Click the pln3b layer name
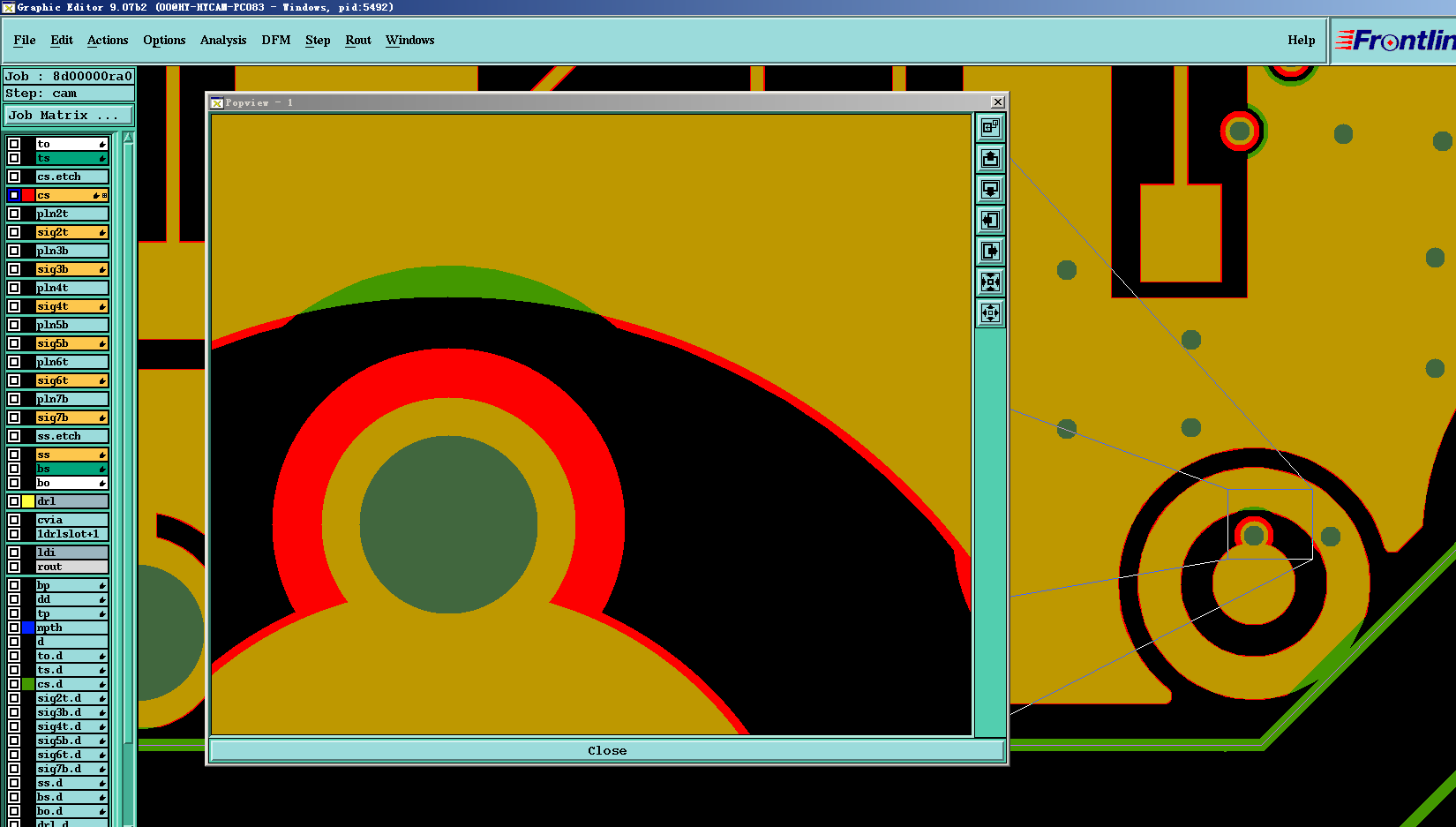 coord(71,251)
